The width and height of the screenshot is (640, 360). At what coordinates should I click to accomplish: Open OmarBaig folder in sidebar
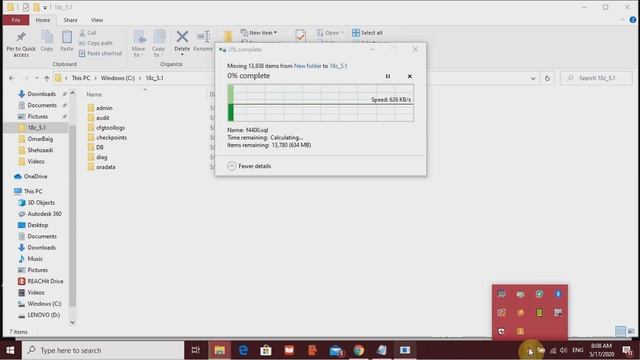point(36,139)
